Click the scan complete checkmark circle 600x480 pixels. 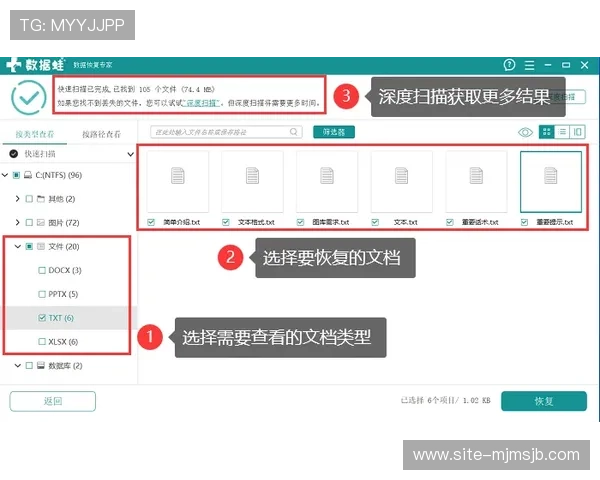coord(29,98)
